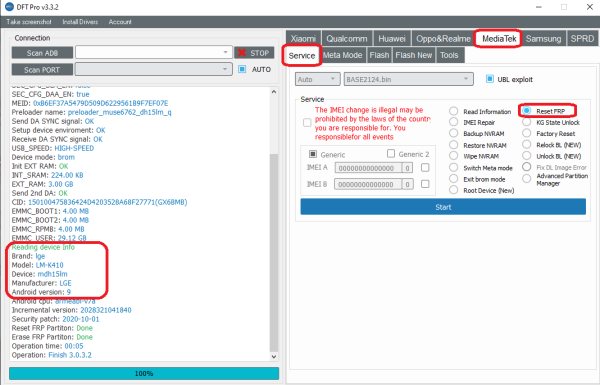
Task: Click the log panel scrollbar thumb
Action: pos(274,253)
